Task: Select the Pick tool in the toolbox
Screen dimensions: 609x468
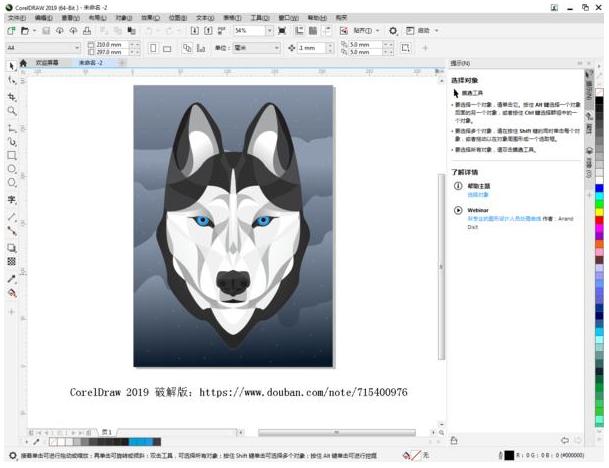Action: pos(12,66)
